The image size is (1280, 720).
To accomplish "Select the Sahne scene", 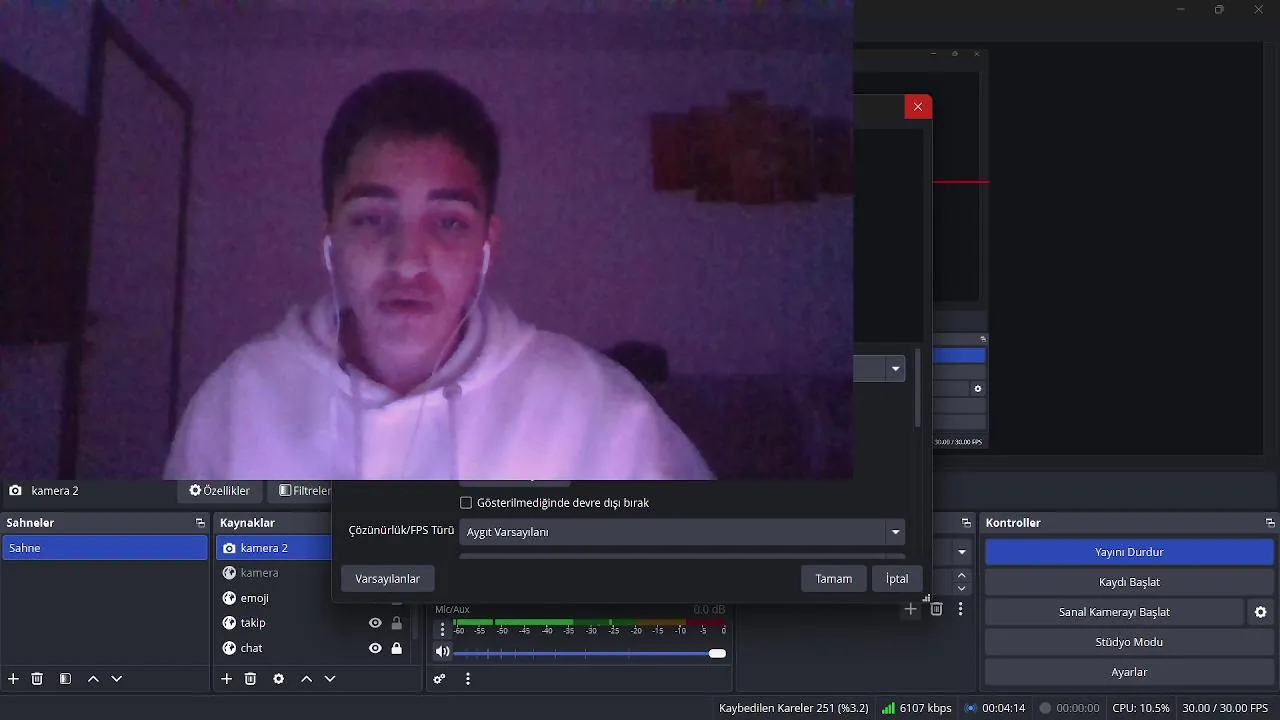I will click(105, 548).
